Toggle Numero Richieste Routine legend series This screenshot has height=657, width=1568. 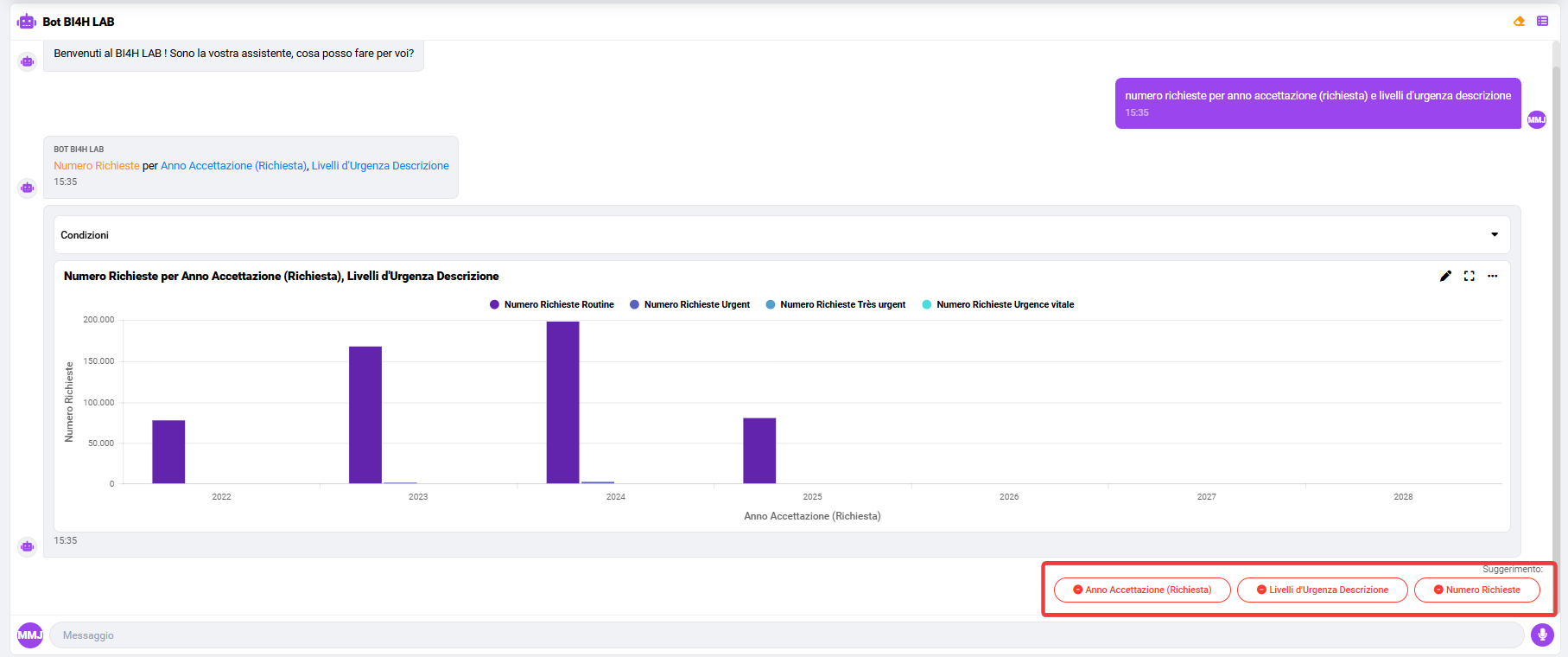tap(552, 304)
